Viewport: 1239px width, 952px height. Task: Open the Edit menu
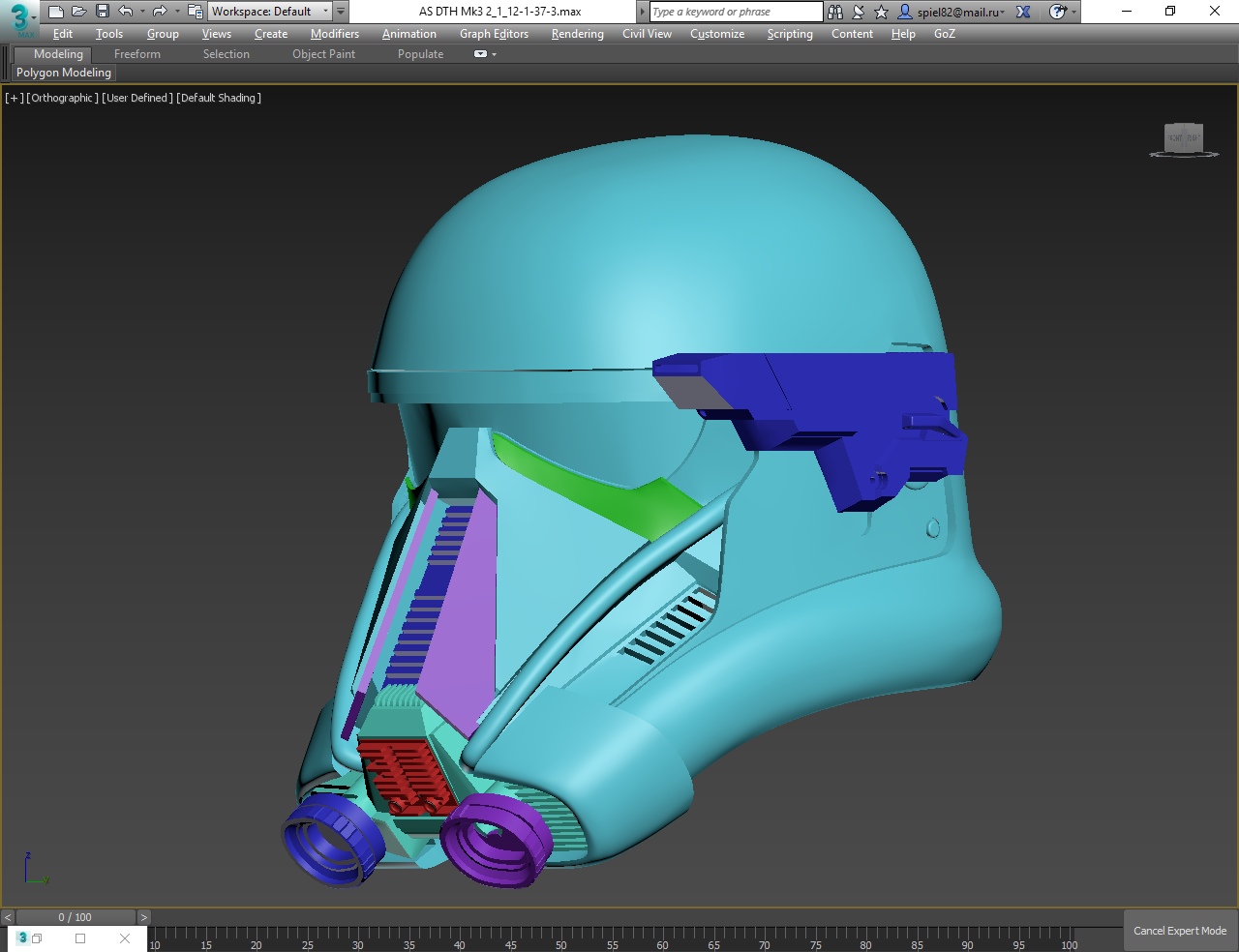point(63,34)
